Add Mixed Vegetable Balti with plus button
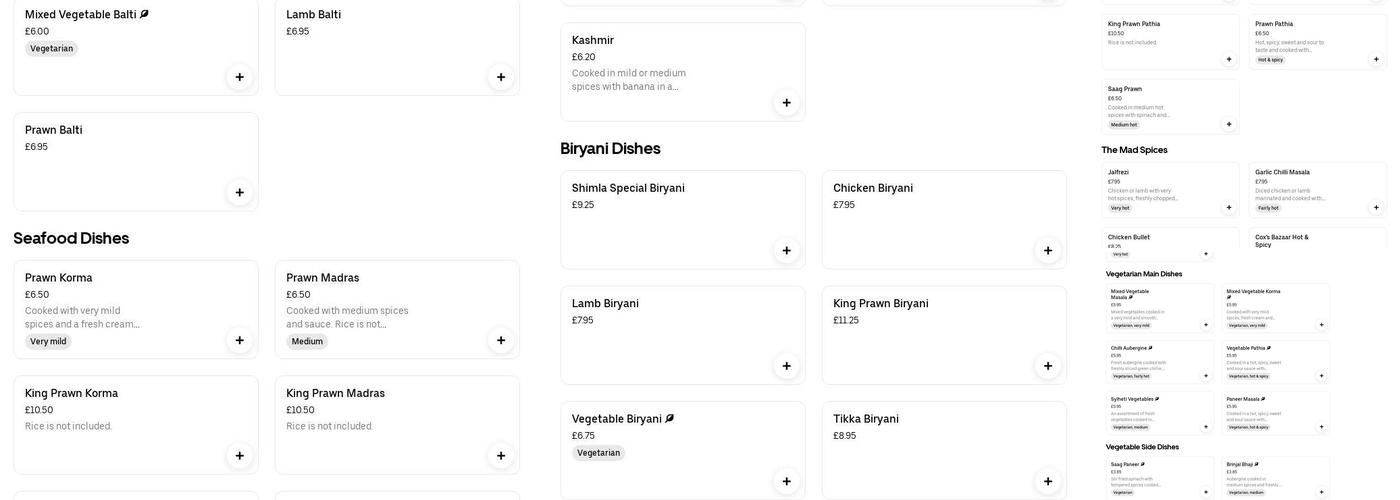Screen dimensions: 1400x500 tap(239, 77)
